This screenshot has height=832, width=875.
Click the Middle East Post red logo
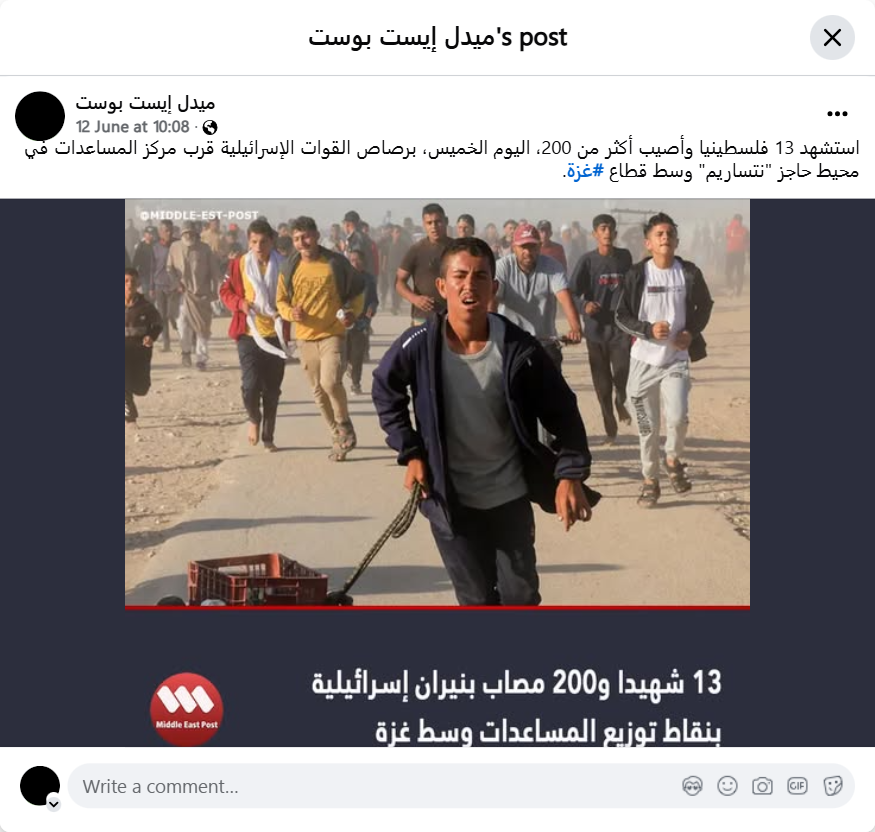coord(186,709)
